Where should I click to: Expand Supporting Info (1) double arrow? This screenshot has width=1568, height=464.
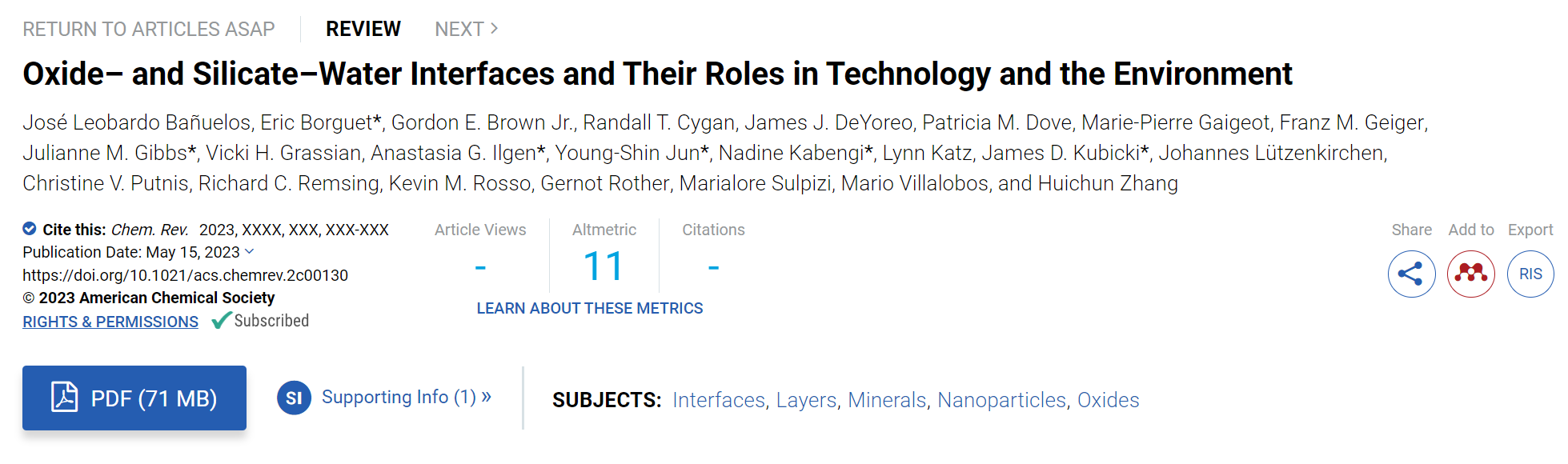(x=486, y=397)
